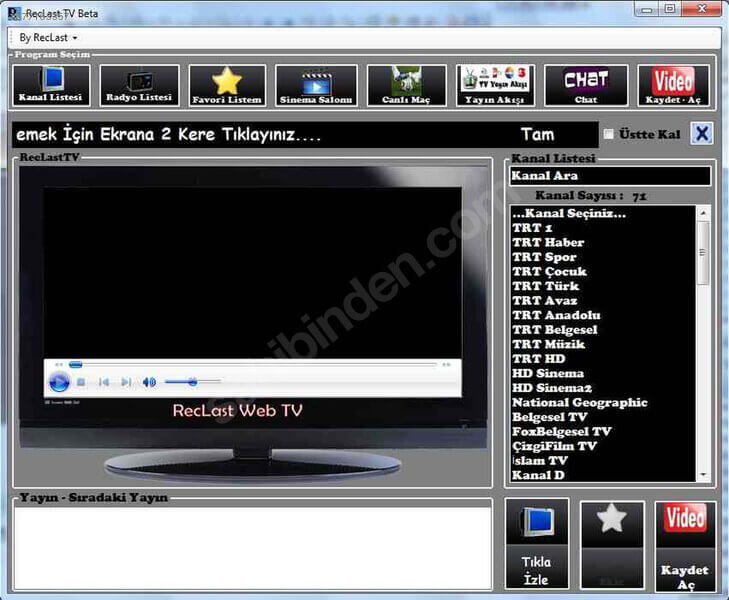Click the fast-forward arrows on seek bar

tap(446, 365)
